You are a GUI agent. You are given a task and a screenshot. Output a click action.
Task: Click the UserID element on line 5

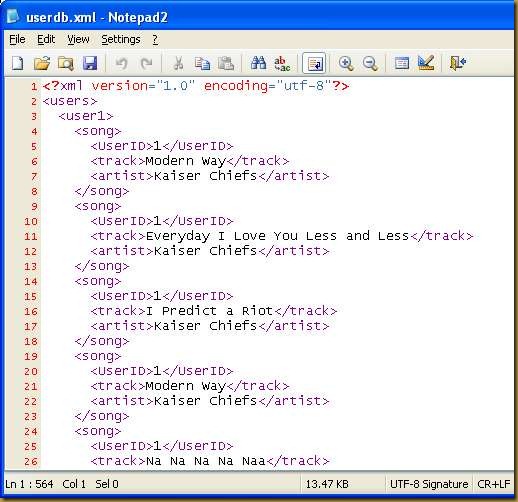click(x=162, y=146)
